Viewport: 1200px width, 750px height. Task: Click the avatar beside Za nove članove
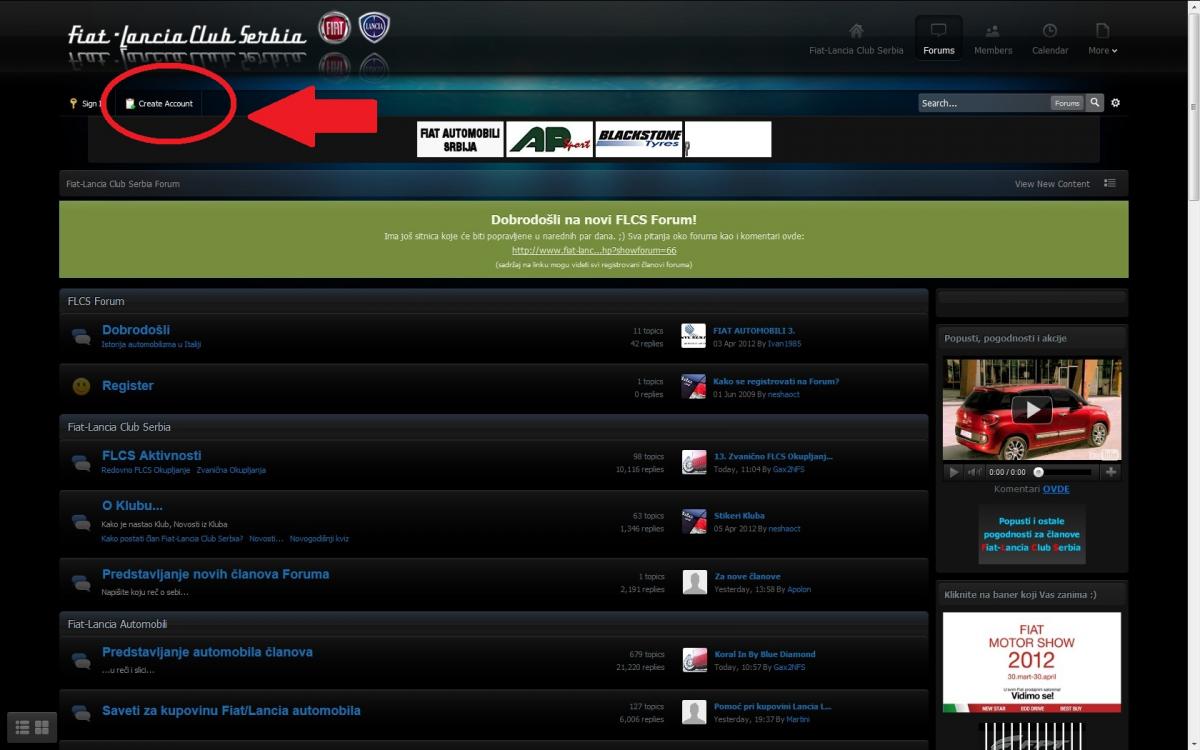tap(694, 582)
